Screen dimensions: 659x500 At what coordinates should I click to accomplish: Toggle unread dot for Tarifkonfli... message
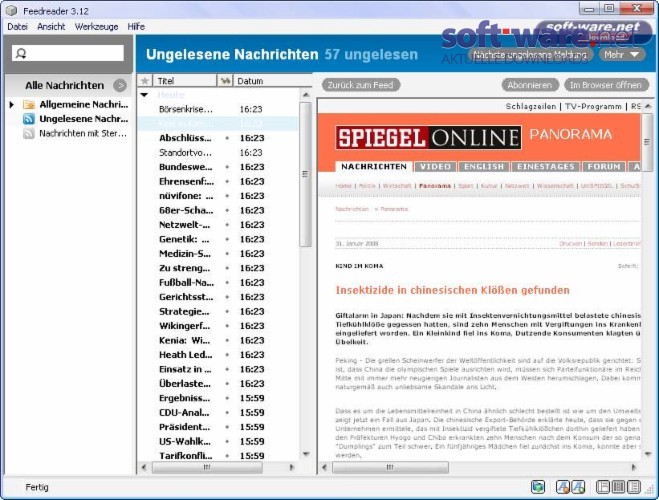(x=227, y=456)
